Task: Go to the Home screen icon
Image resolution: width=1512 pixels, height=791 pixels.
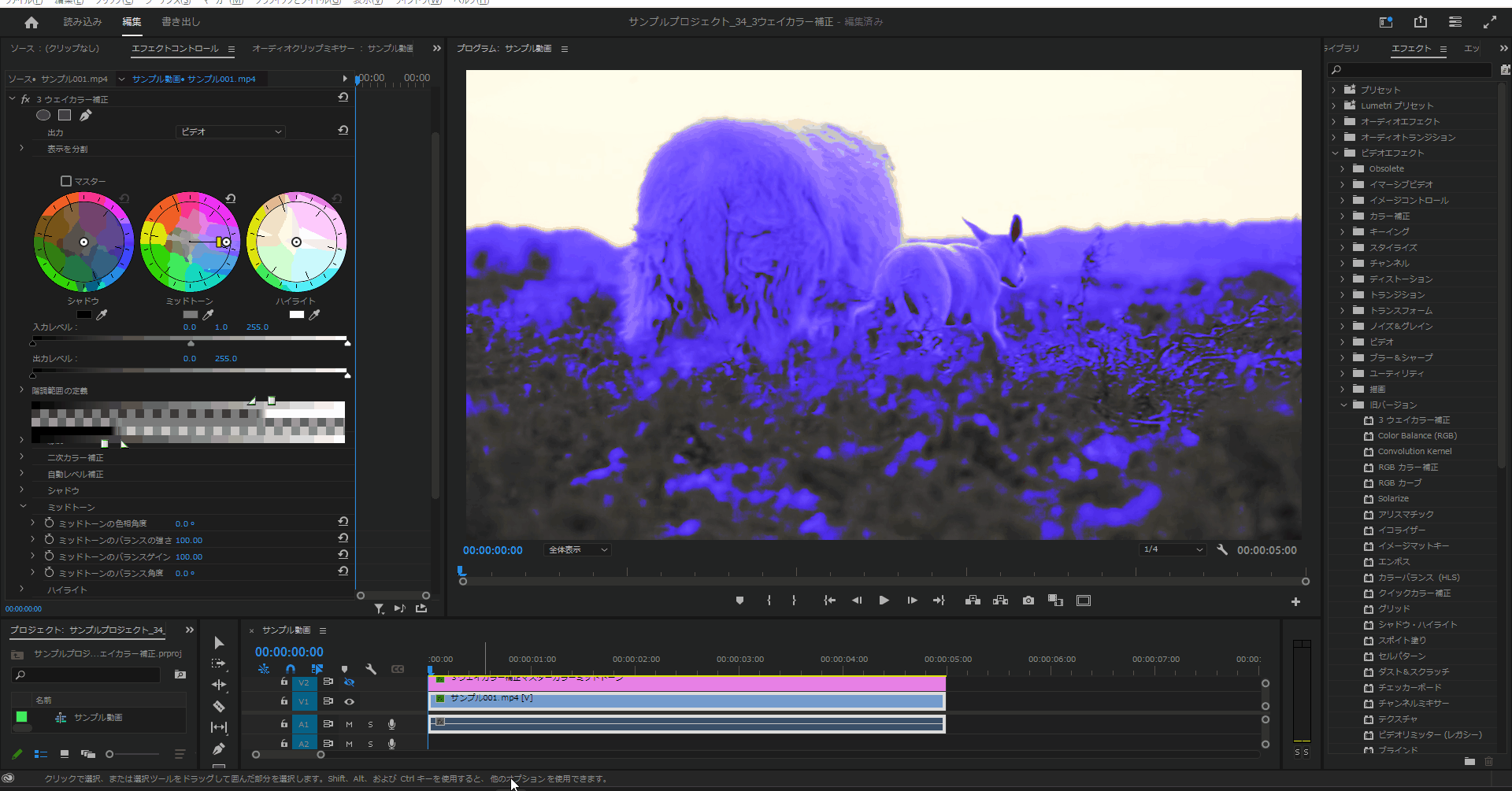Action: pos(31,22)
